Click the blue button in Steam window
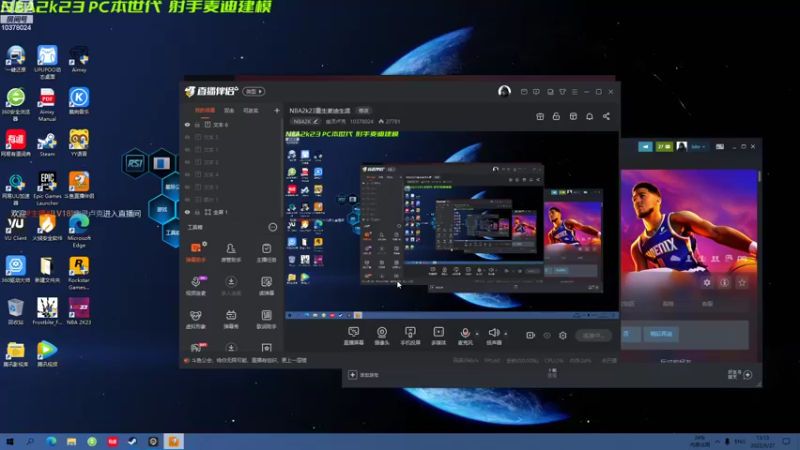This screenshot has width=800, height=450. (661, 334)
